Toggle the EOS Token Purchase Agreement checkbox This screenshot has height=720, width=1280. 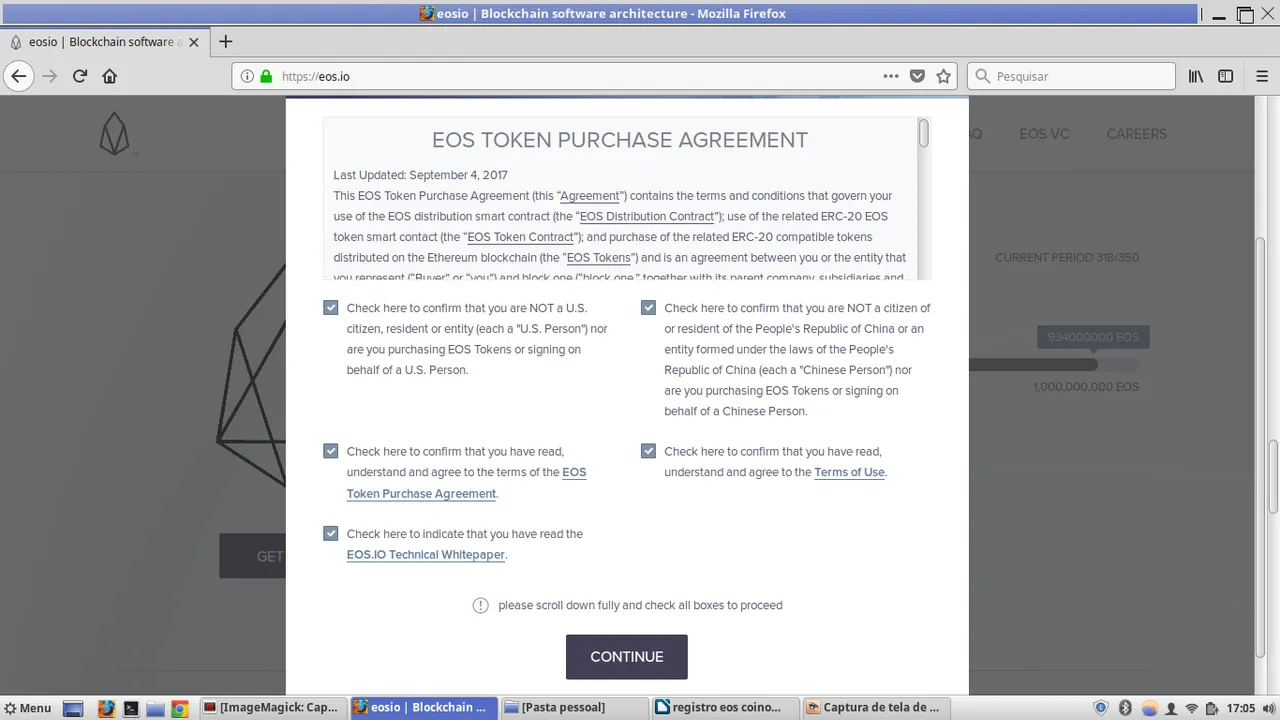(x=331, y=451)
